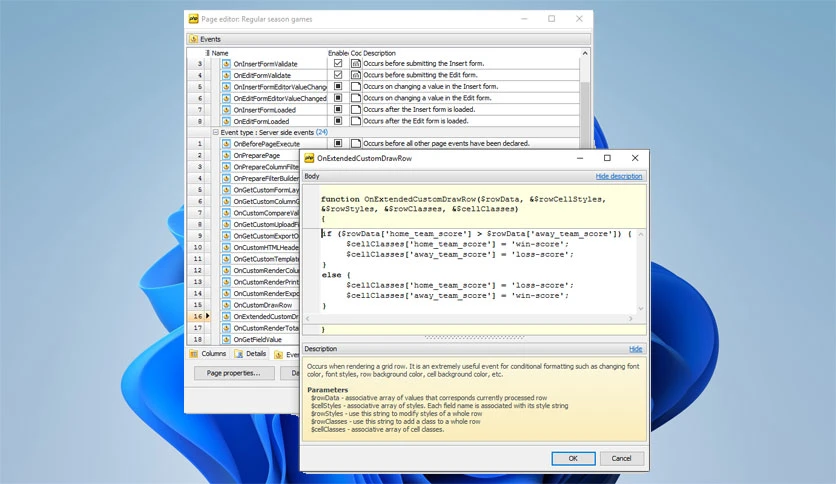Click the OnCustomDrawRow event icon

(x=226, y=305)
